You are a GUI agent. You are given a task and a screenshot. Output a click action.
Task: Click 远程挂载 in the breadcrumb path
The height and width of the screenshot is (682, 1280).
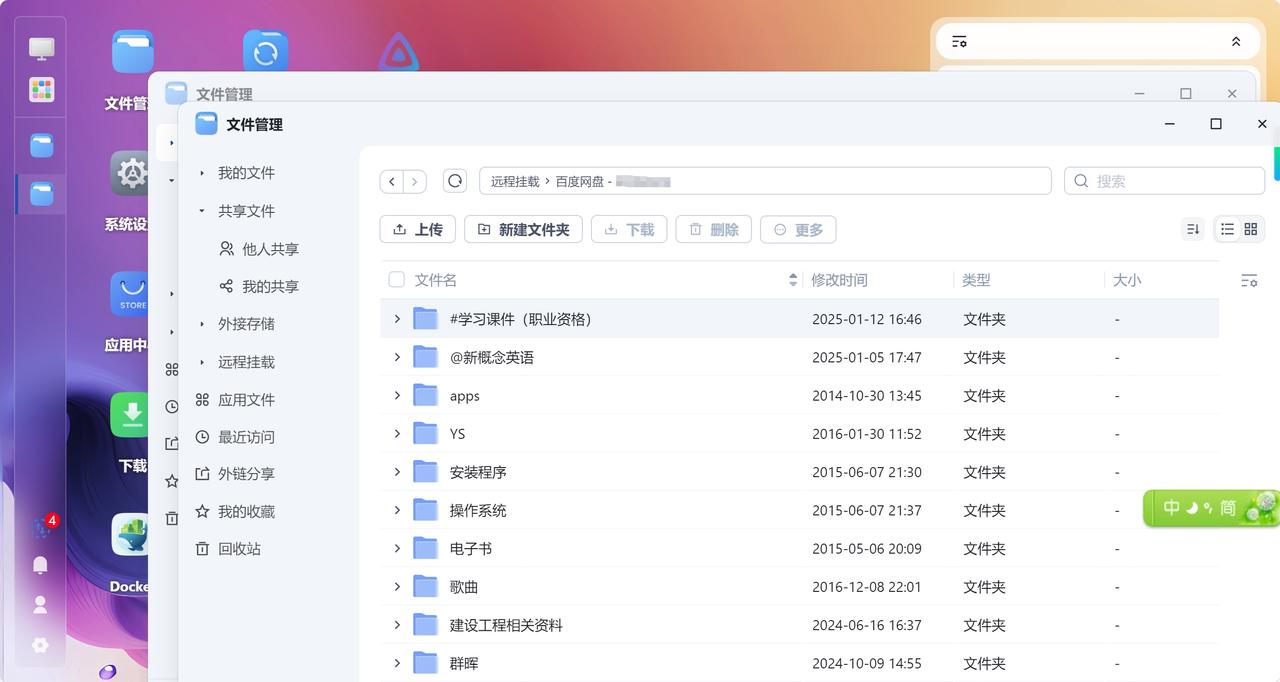[515, 181]
